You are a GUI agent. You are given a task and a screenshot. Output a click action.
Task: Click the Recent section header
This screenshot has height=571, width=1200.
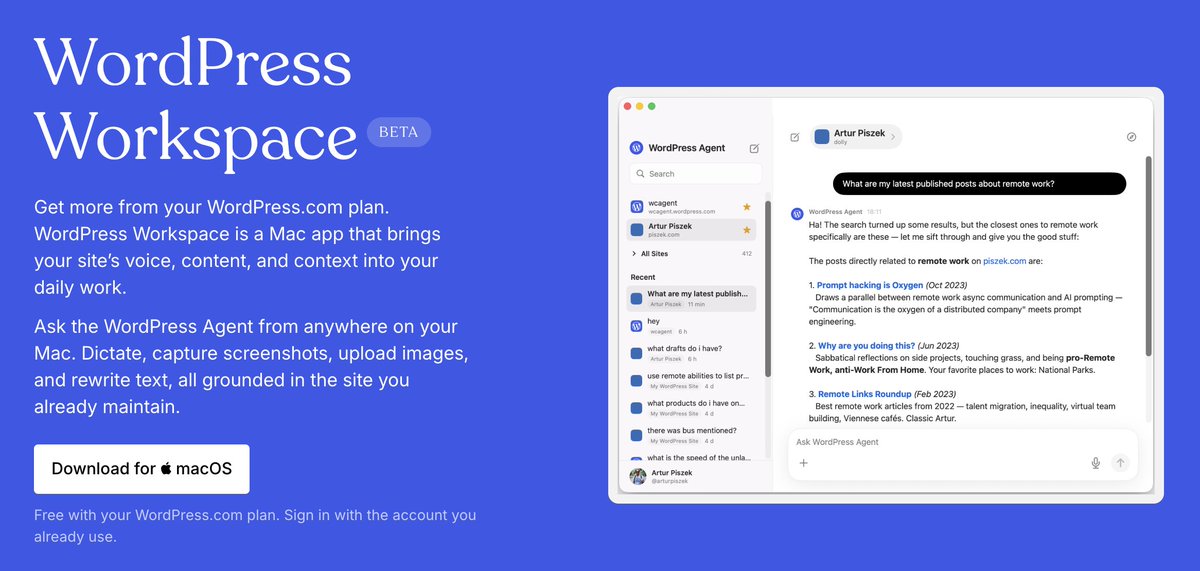pos(643,277)
